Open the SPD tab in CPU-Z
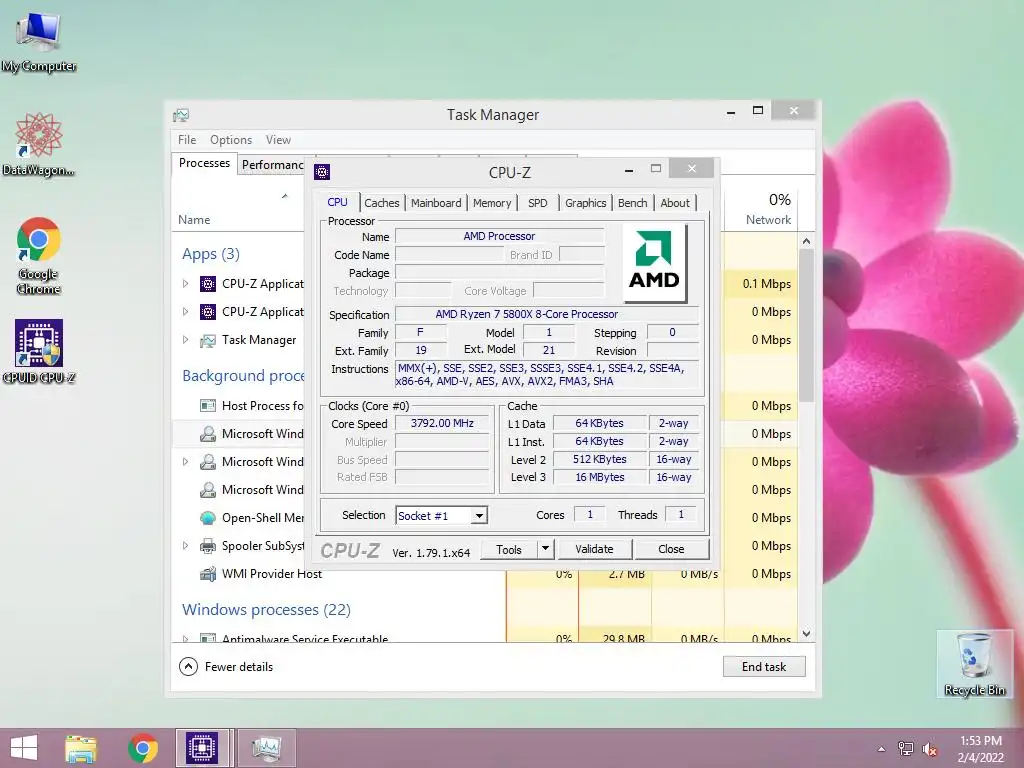 537,203
